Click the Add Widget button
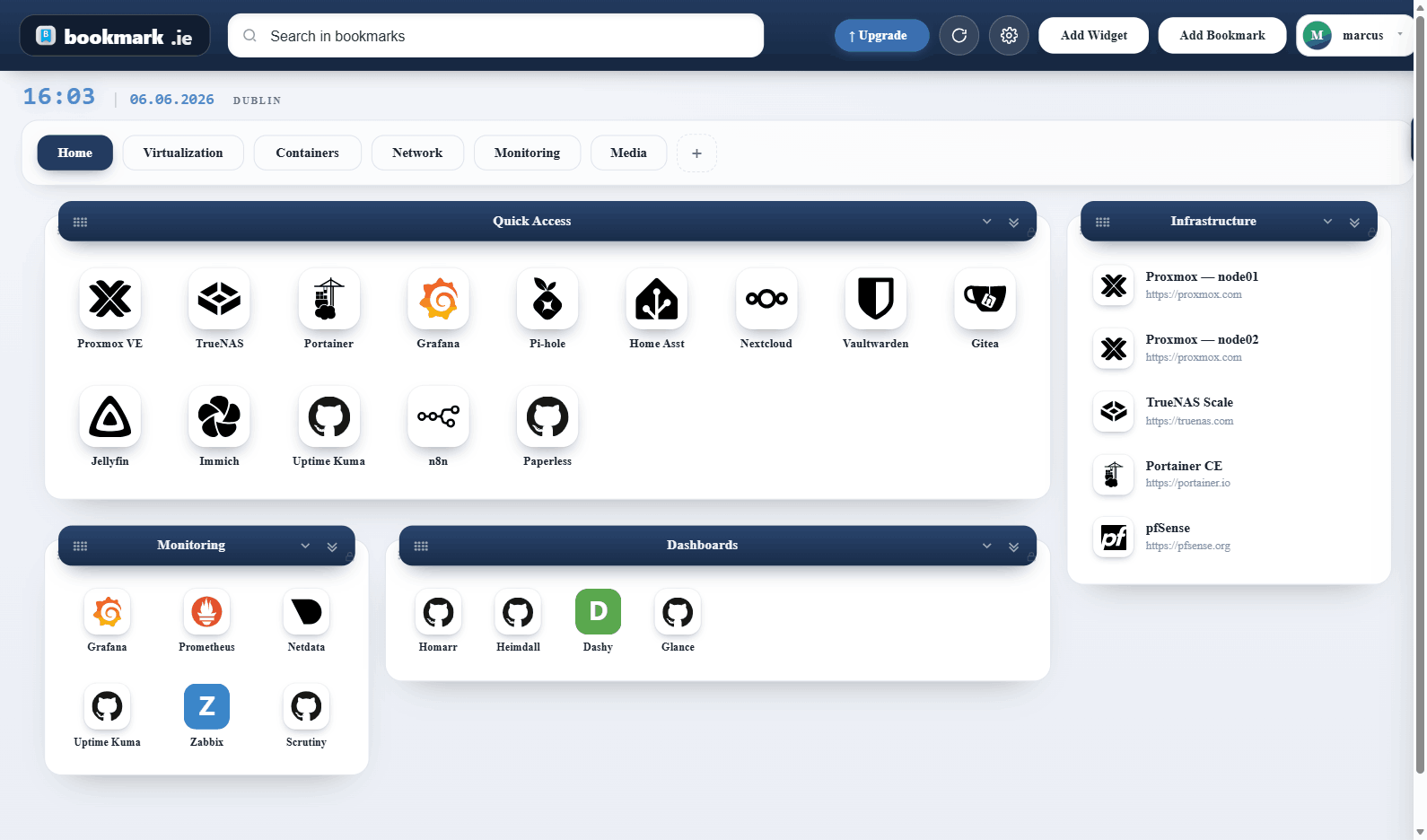The height and width of the screenshot is (840, 1427). [1093, 36]
